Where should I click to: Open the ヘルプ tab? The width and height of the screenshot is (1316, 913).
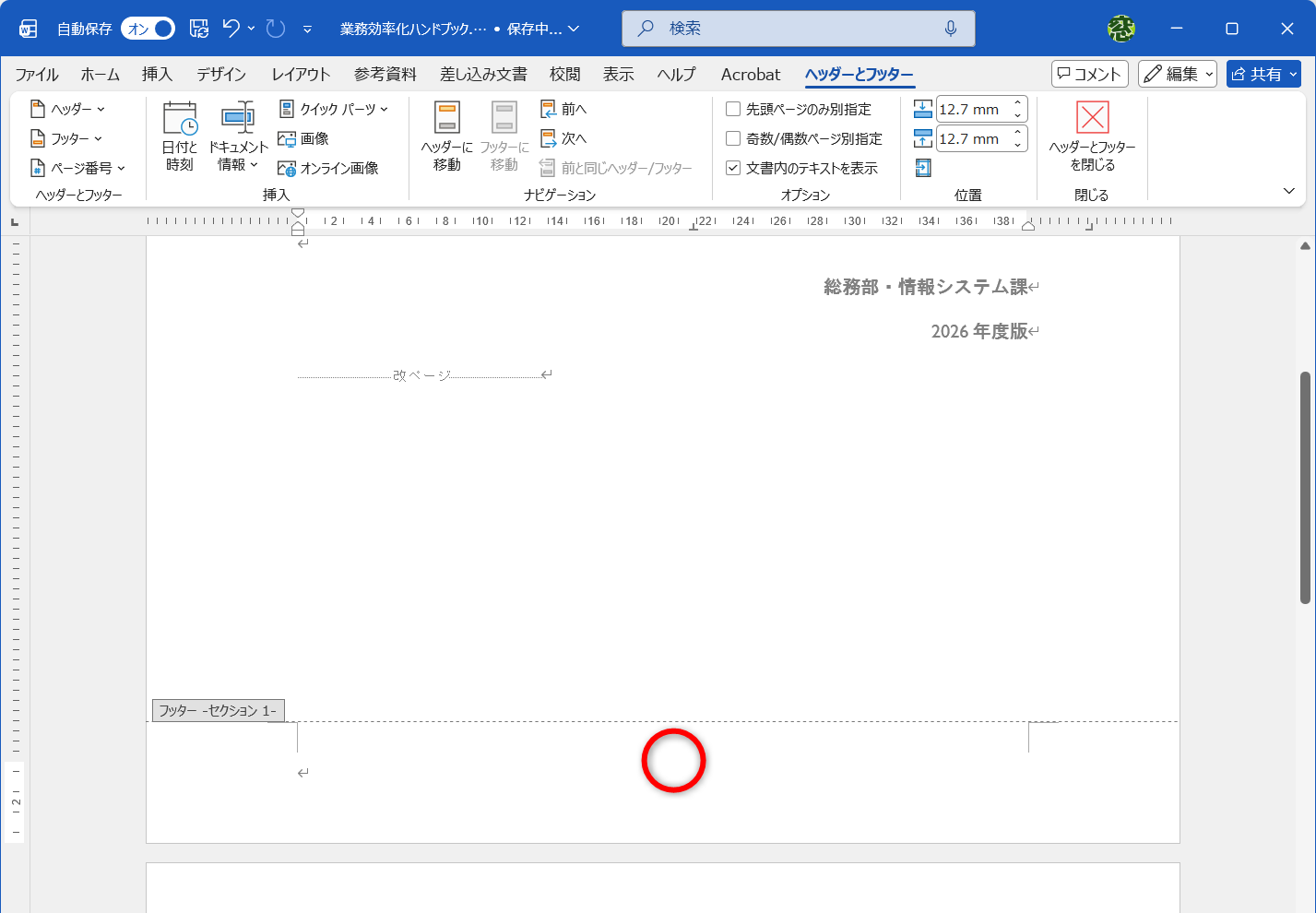click(x=677, y=75)
